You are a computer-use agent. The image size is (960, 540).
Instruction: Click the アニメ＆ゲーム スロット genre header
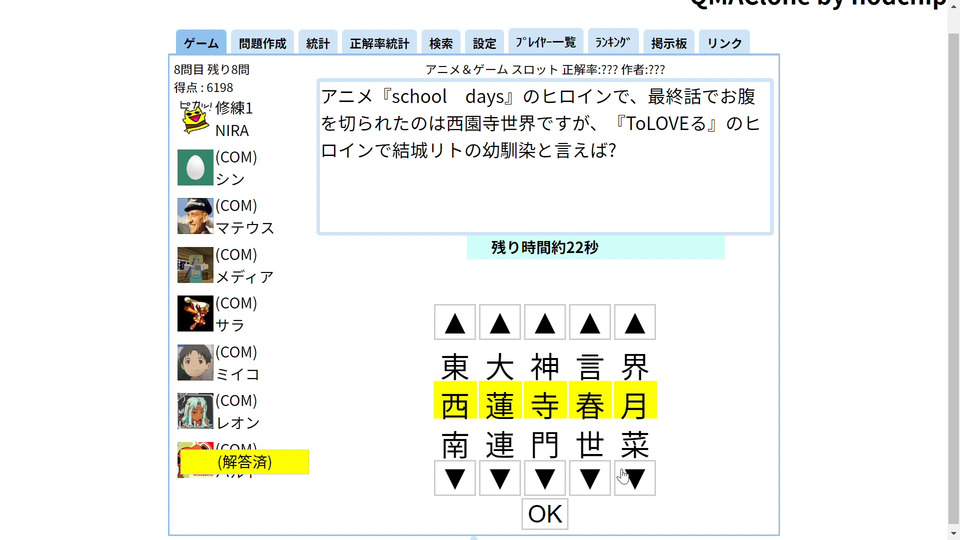492,69
